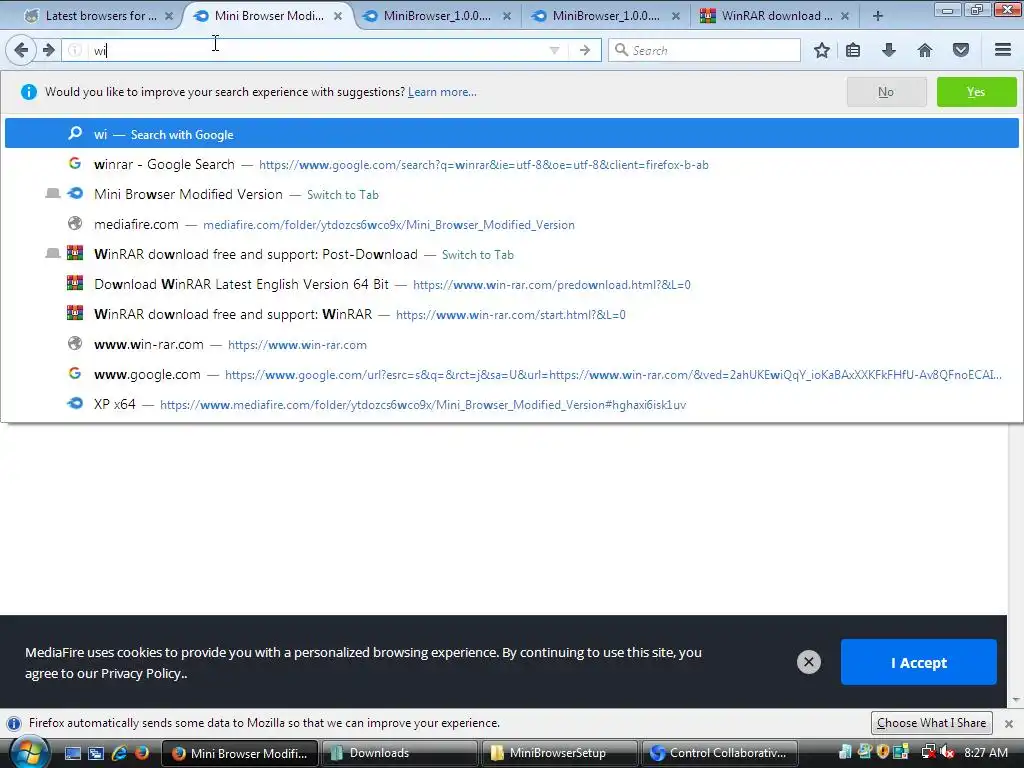
Task: Launch Firefox from quick launch icon
Action: (x=142, y=753)
